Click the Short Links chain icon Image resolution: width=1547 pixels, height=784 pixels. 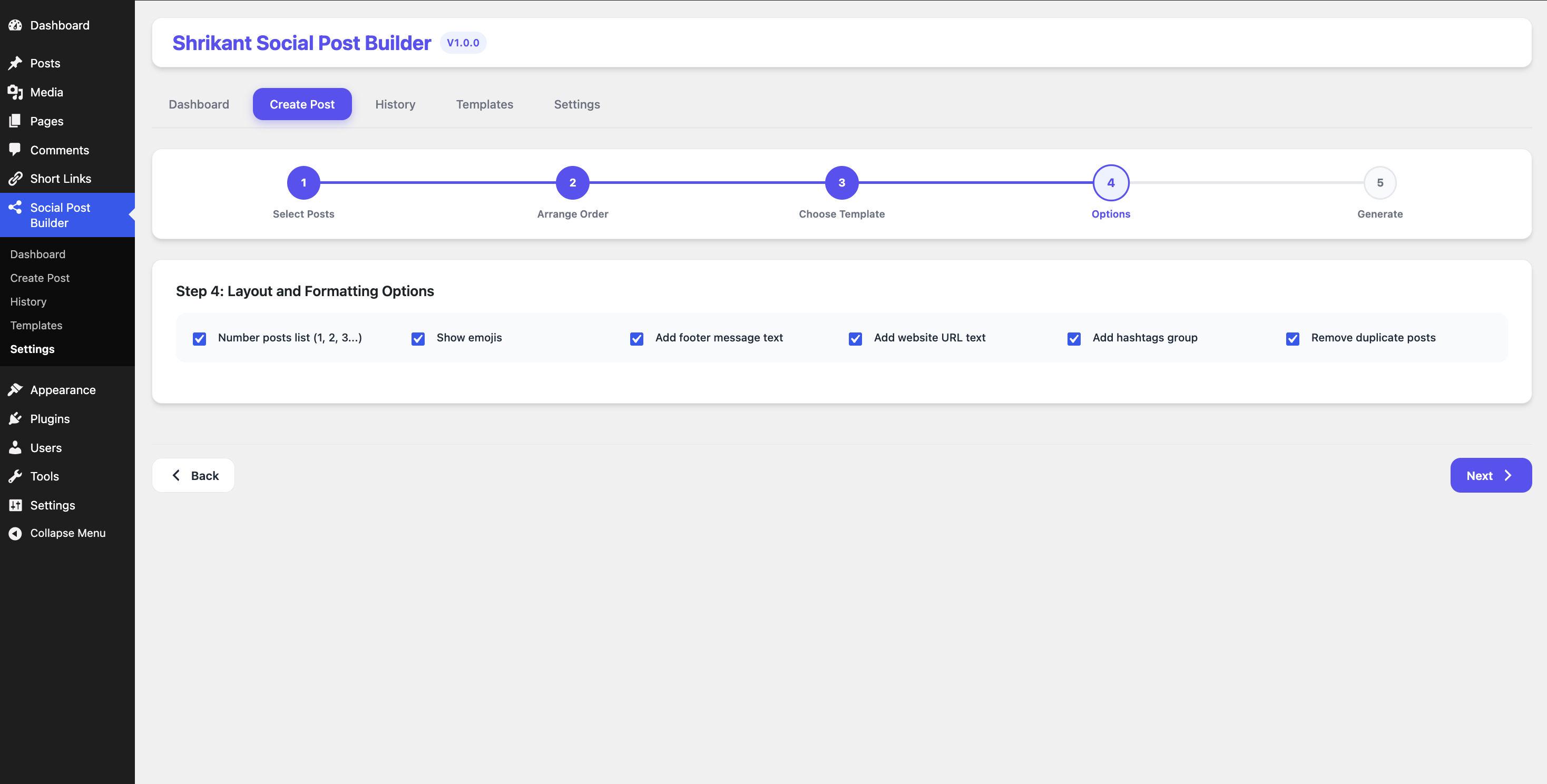coord(15,178)
